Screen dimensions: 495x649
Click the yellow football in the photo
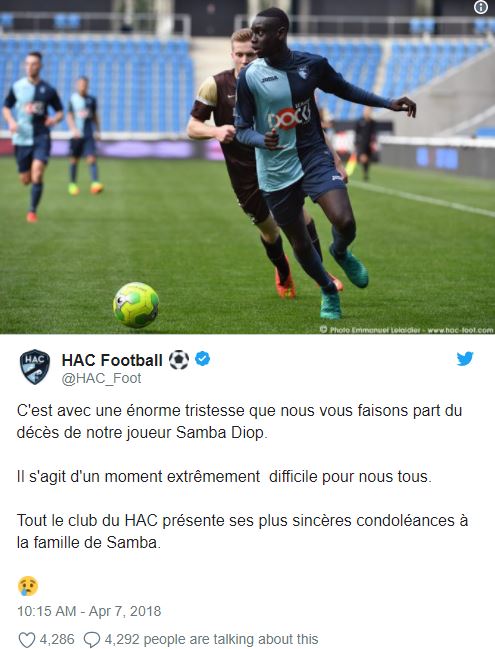[136, 305]
